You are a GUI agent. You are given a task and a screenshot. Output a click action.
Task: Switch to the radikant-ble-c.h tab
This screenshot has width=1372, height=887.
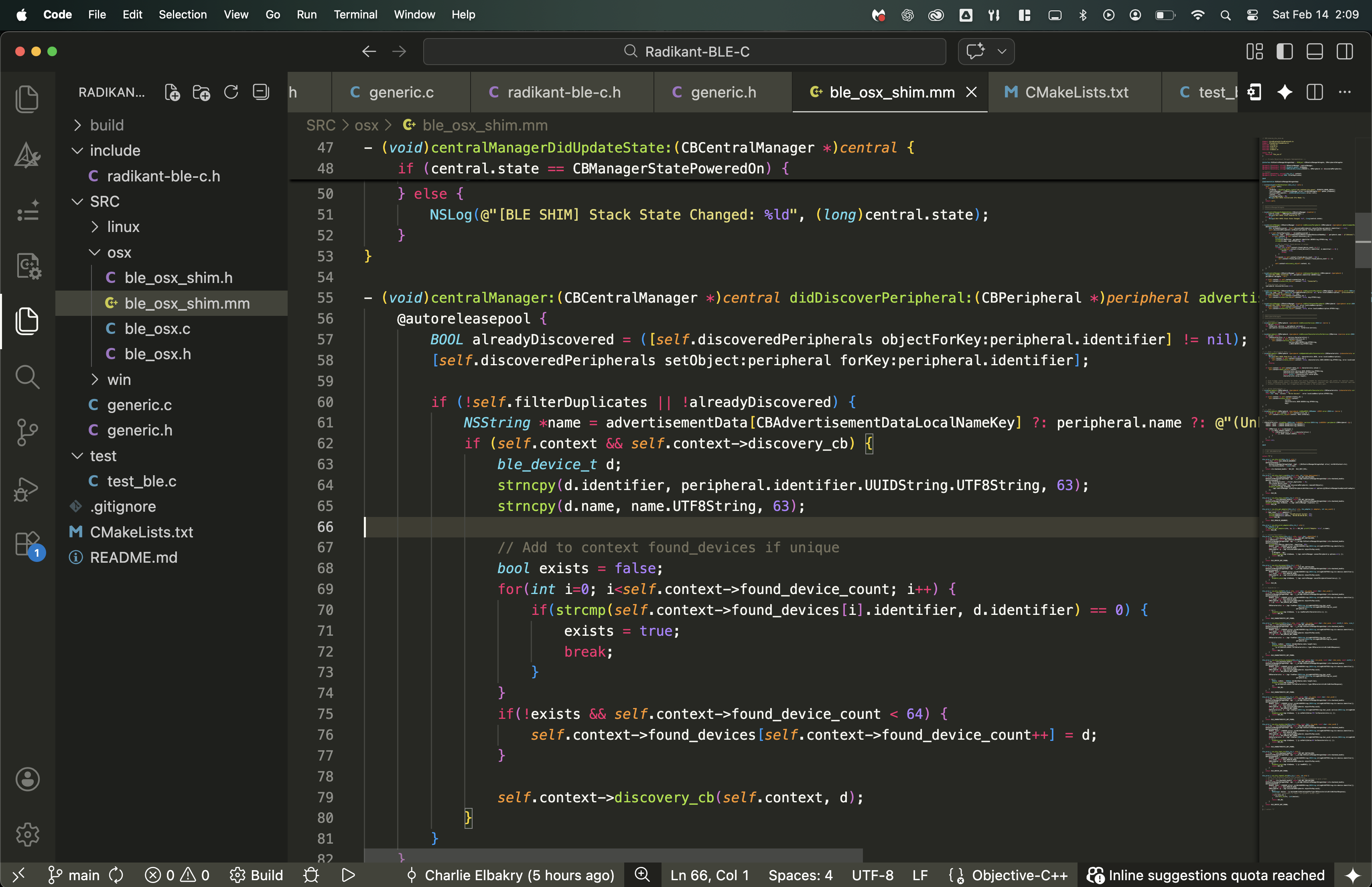[562, 92]
